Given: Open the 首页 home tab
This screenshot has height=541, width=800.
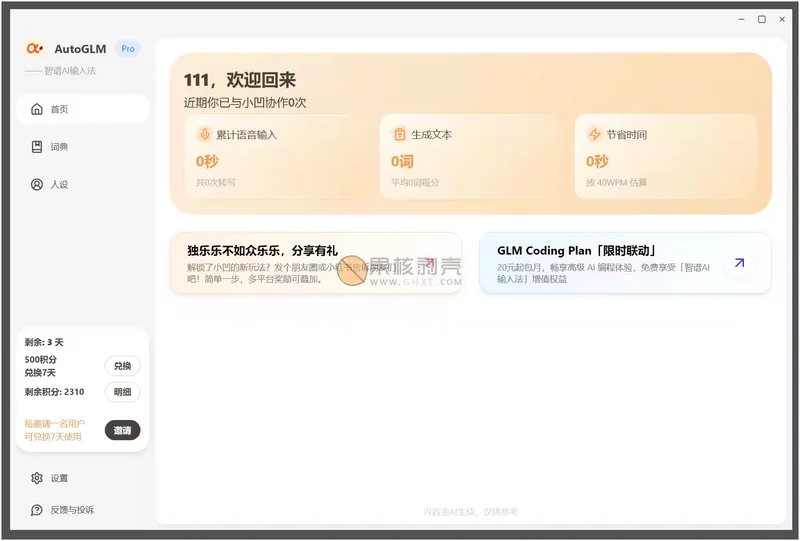Looking at the screenshot, I should pyautogui.click(x=83, y=109).
